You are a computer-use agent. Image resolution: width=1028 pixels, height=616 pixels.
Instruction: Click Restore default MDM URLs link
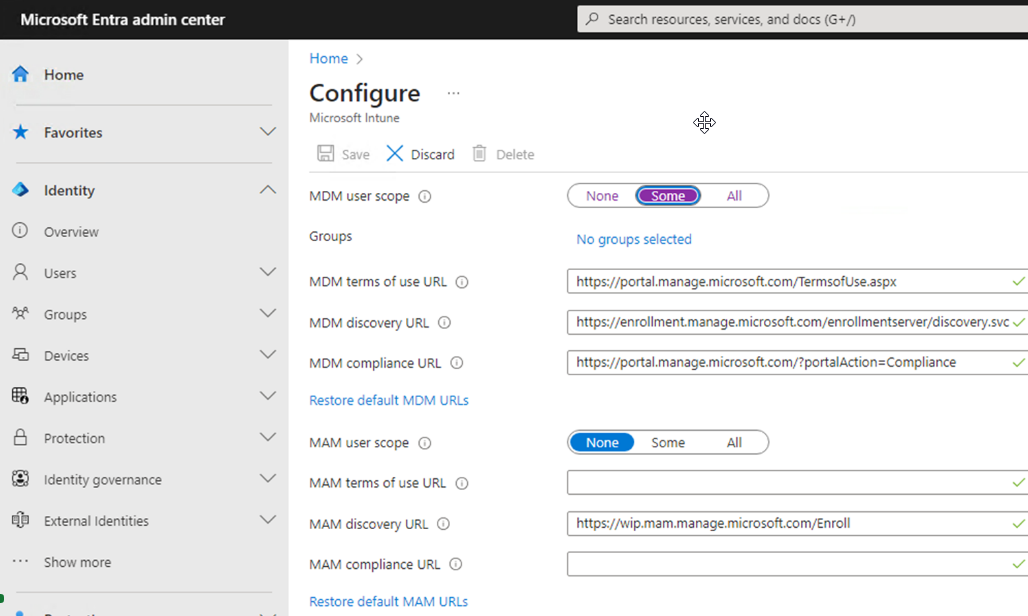pyautogui.click(x=389, y=400)
